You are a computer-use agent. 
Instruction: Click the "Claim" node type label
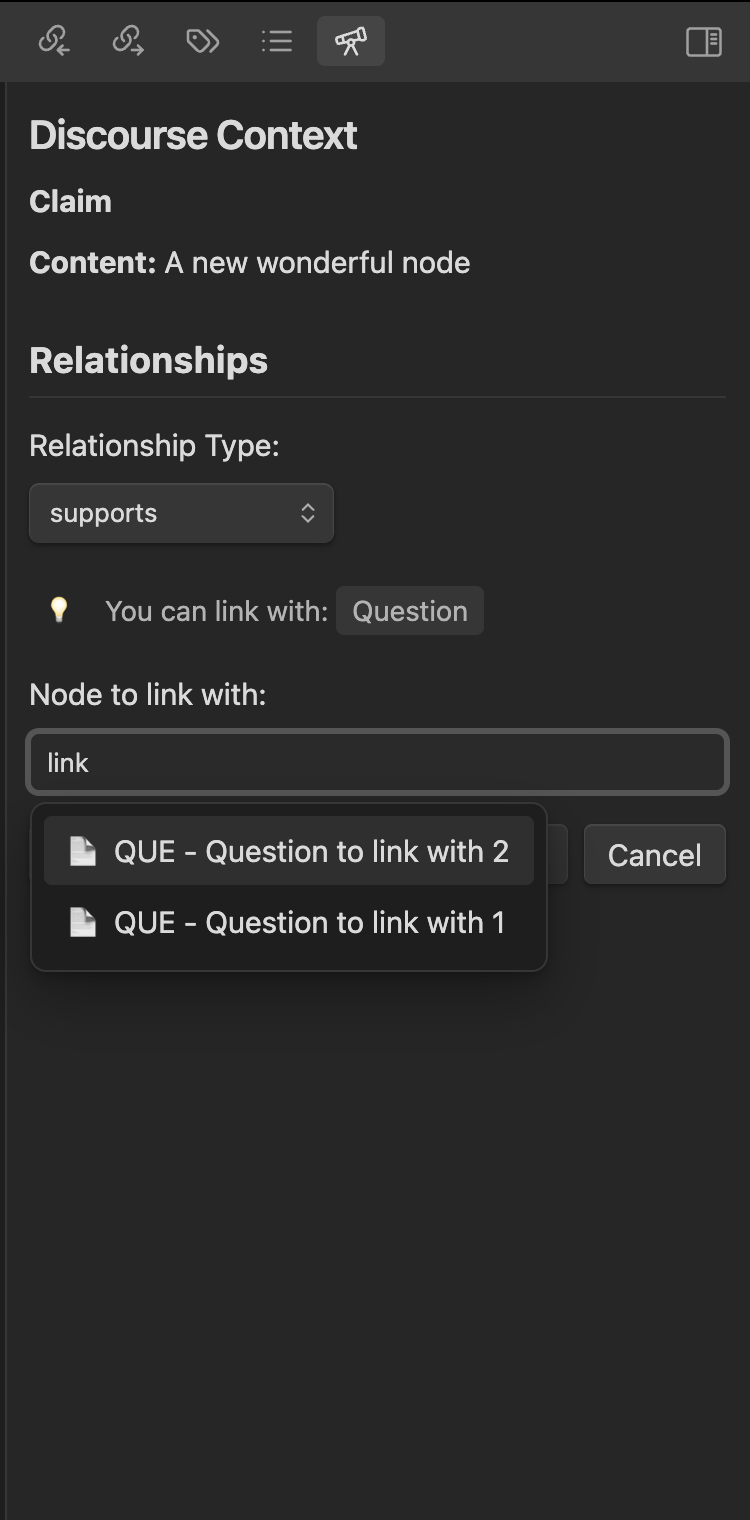pyautogui.click(x=70, y=201)
